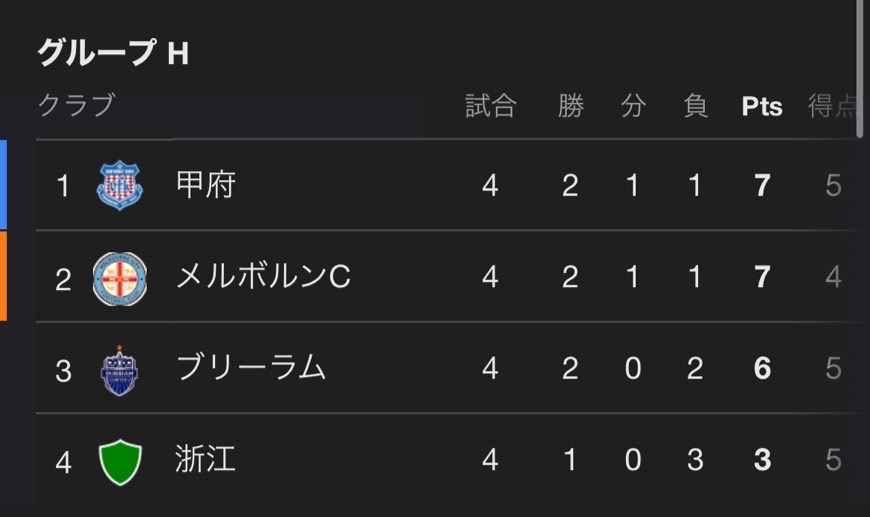This screenshot has width=870, height=517.
Task: Click the green Zhejiang shield icon
Action: pyautogui.click(x=120, y=462)
